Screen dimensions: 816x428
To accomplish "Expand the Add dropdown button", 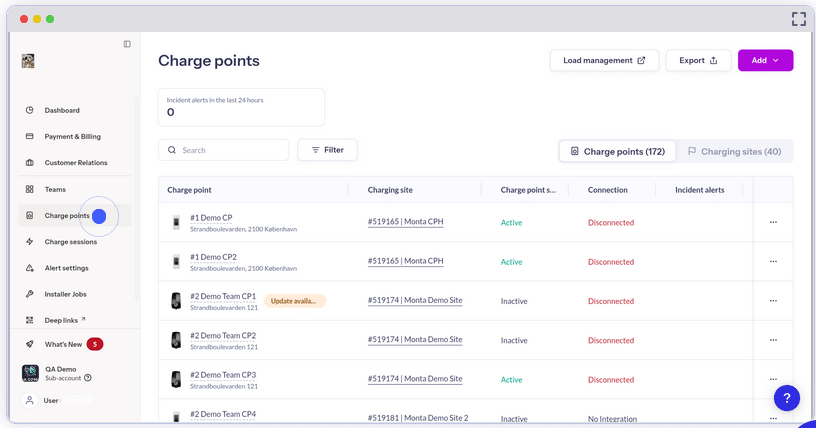I will [x=765, y=61].
